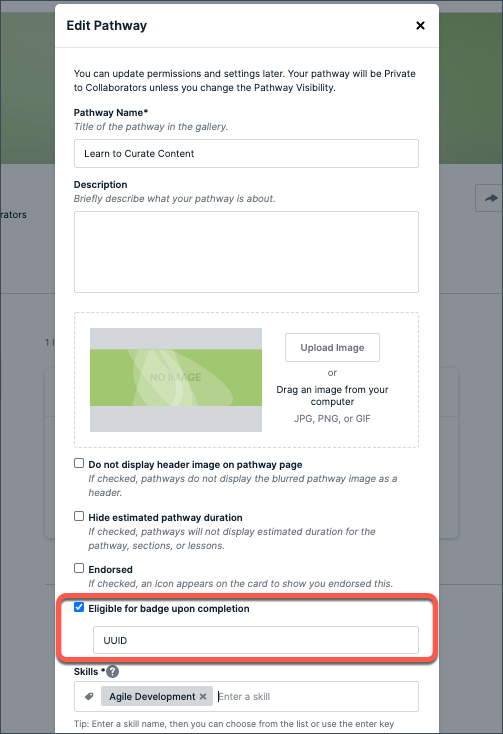This screenshot has height=734, width=503.
Task: Focus the Pathway Name text field
Action: [x=246, y=154]
